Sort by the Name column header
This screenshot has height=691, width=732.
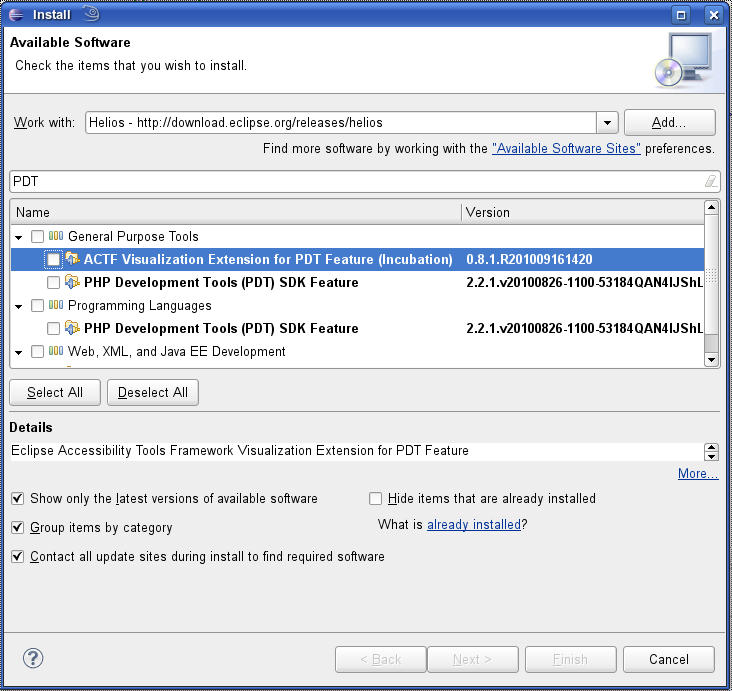[236, 212]
